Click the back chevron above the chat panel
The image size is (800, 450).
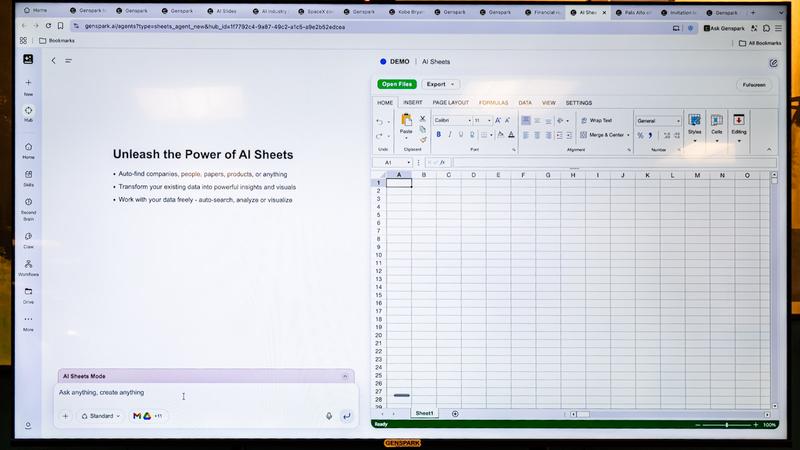point(53,61)
